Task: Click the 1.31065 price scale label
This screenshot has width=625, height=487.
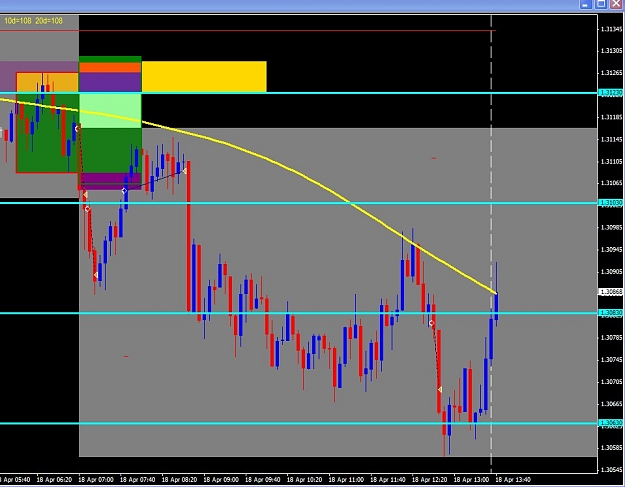Action: point(611,183)
